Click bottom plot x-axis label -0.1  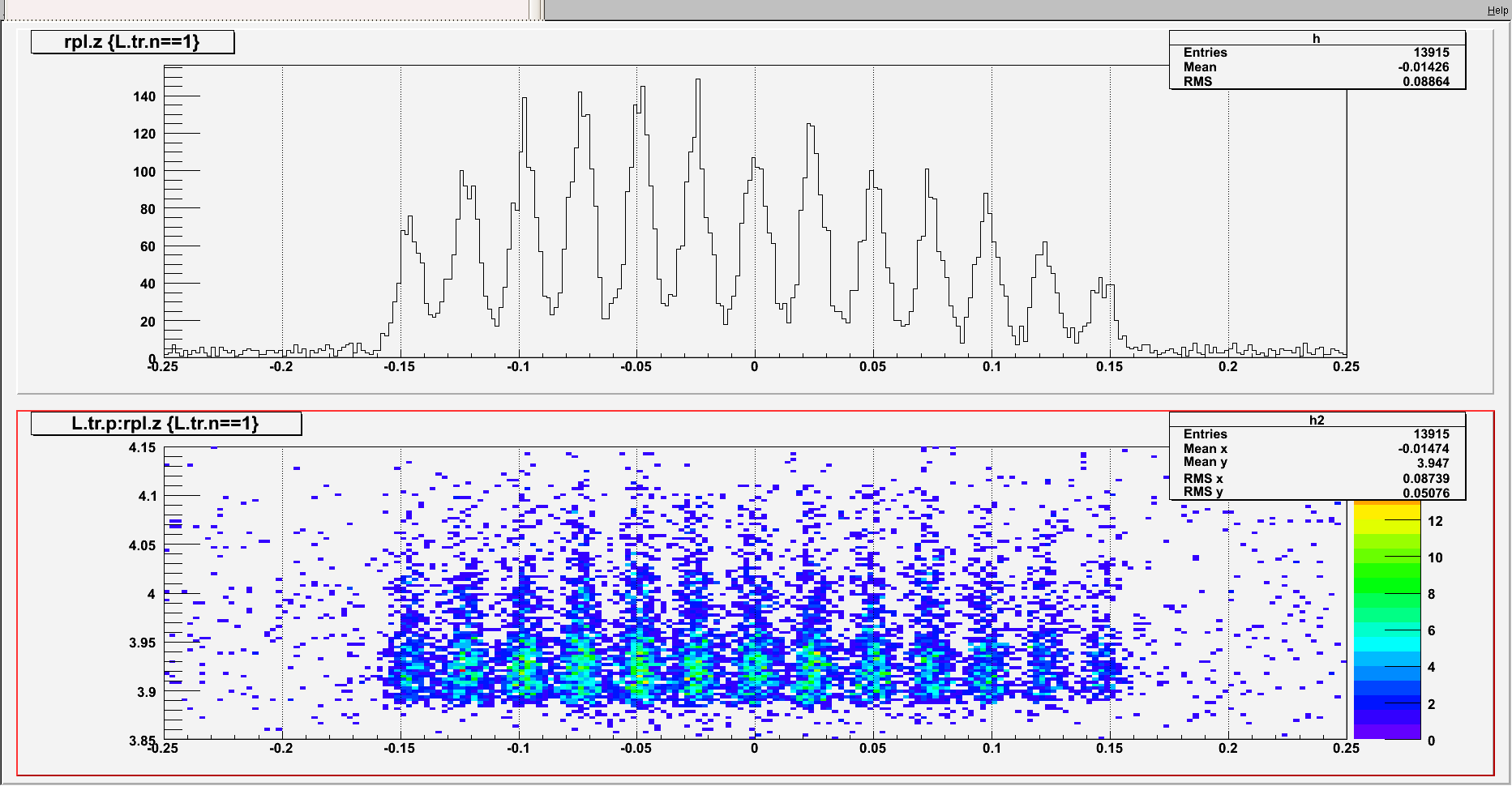518,749
